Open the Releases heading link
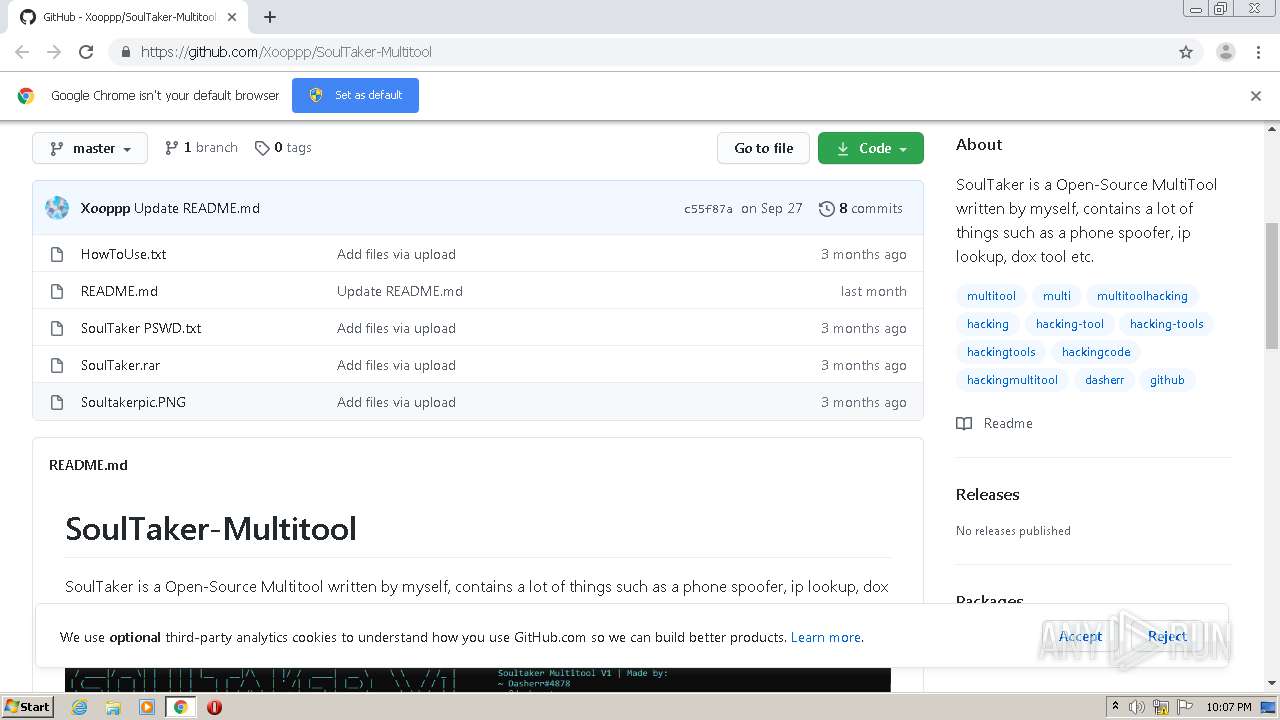 click(x=987, y=494)
